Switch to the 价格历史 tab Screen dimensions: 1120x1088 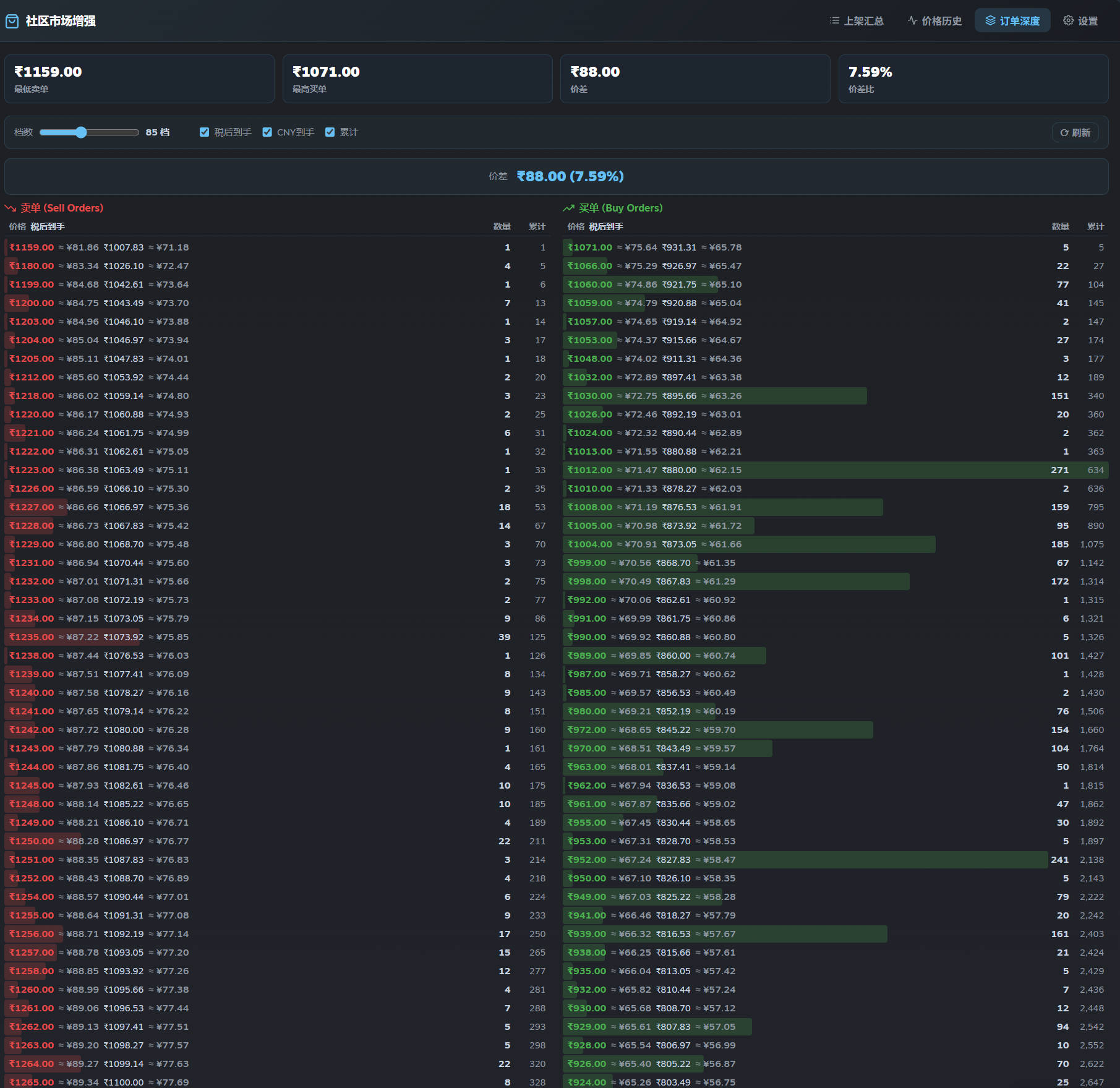934,21
